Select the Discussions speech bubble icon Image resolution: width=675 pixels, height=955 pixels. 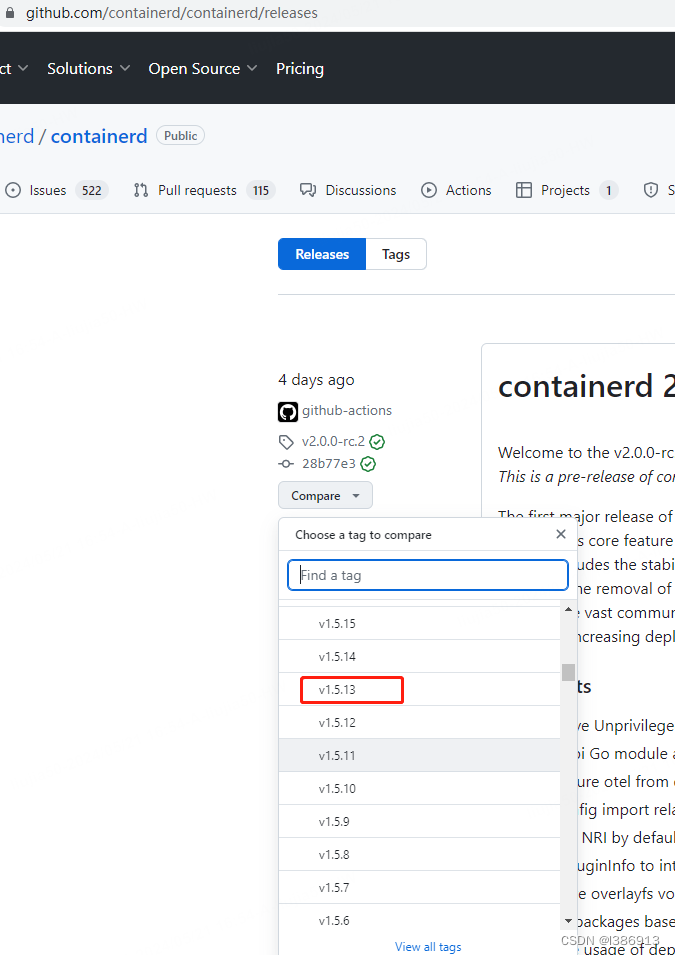click(308, 190)
